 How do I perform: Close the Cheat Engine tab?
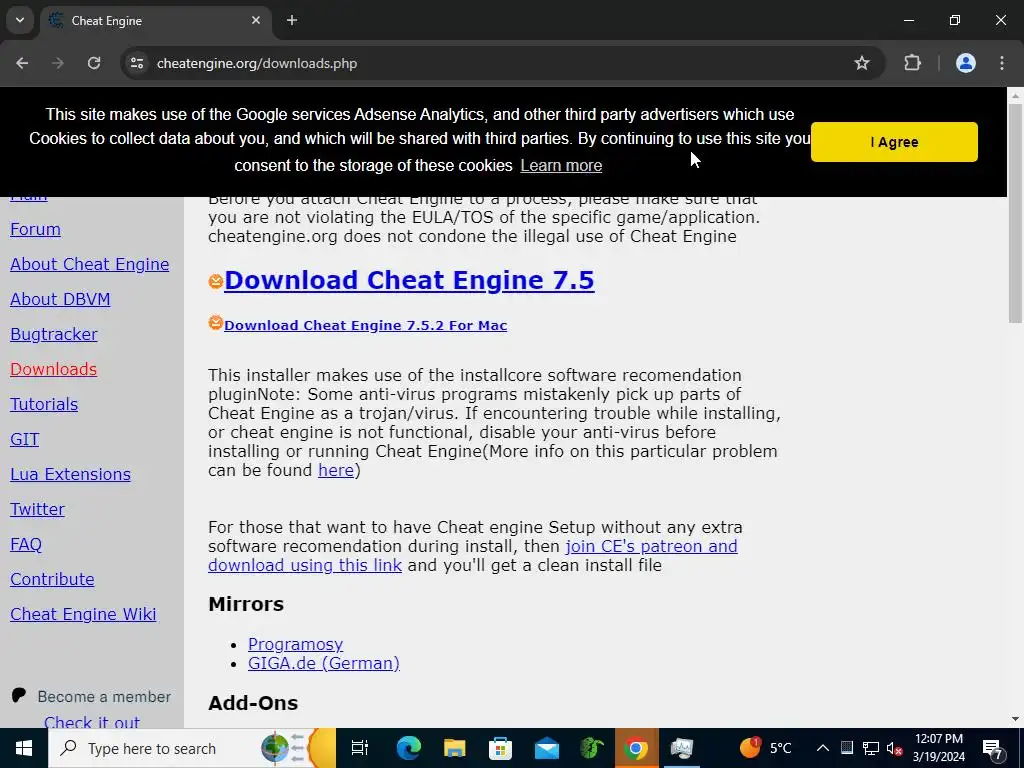(x=256, y=20)
